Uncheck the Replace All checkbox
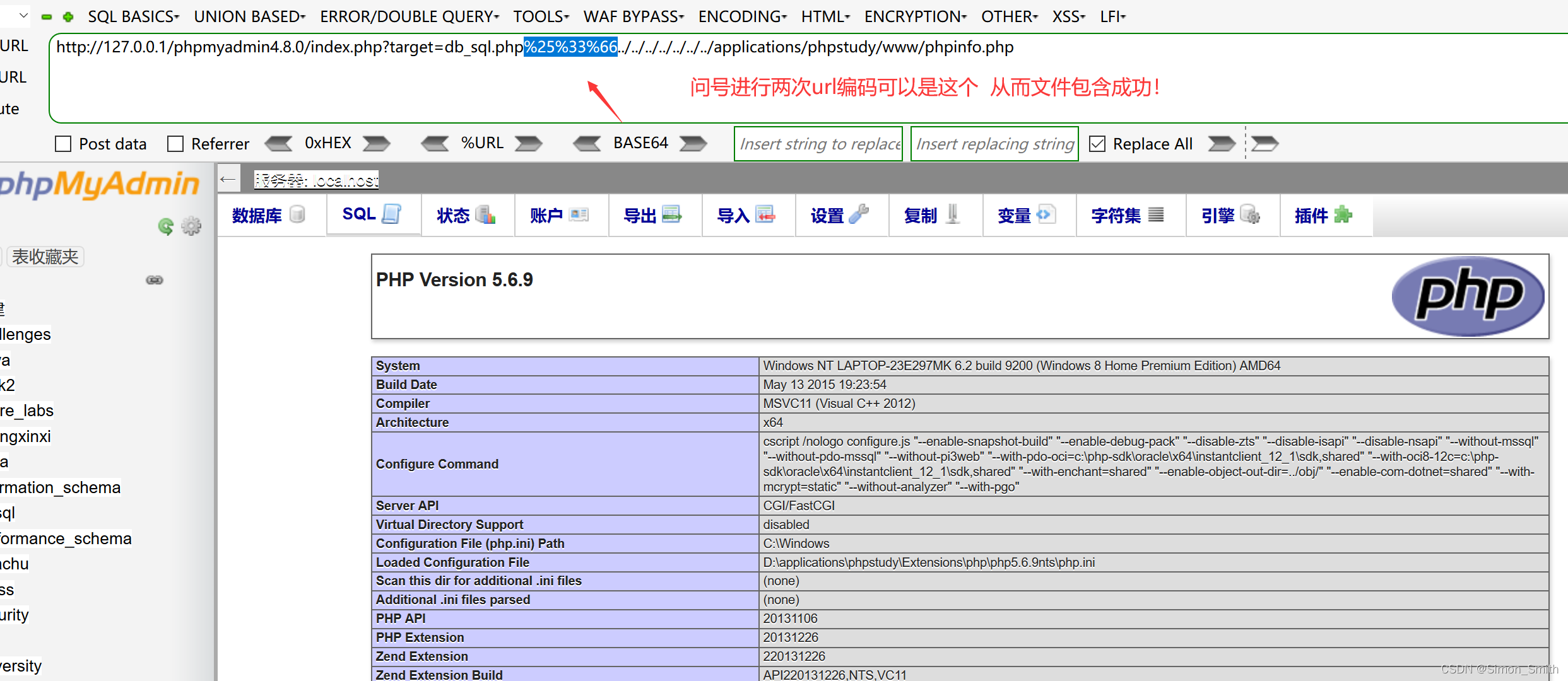The image size is (1568, 681). (x=1097, y=143)
